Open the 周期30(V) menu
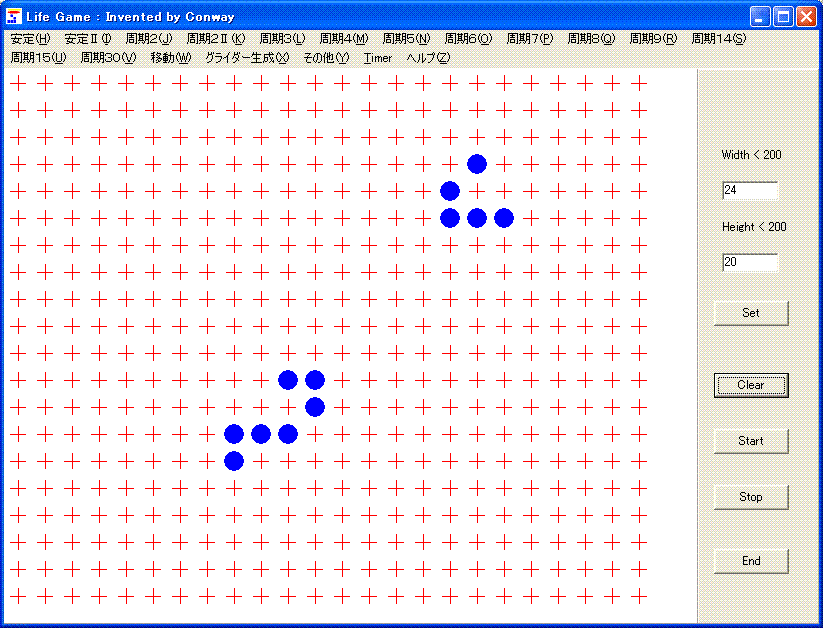Image resolution: width=823 pixels, height=628 pixels. (108, 58)
